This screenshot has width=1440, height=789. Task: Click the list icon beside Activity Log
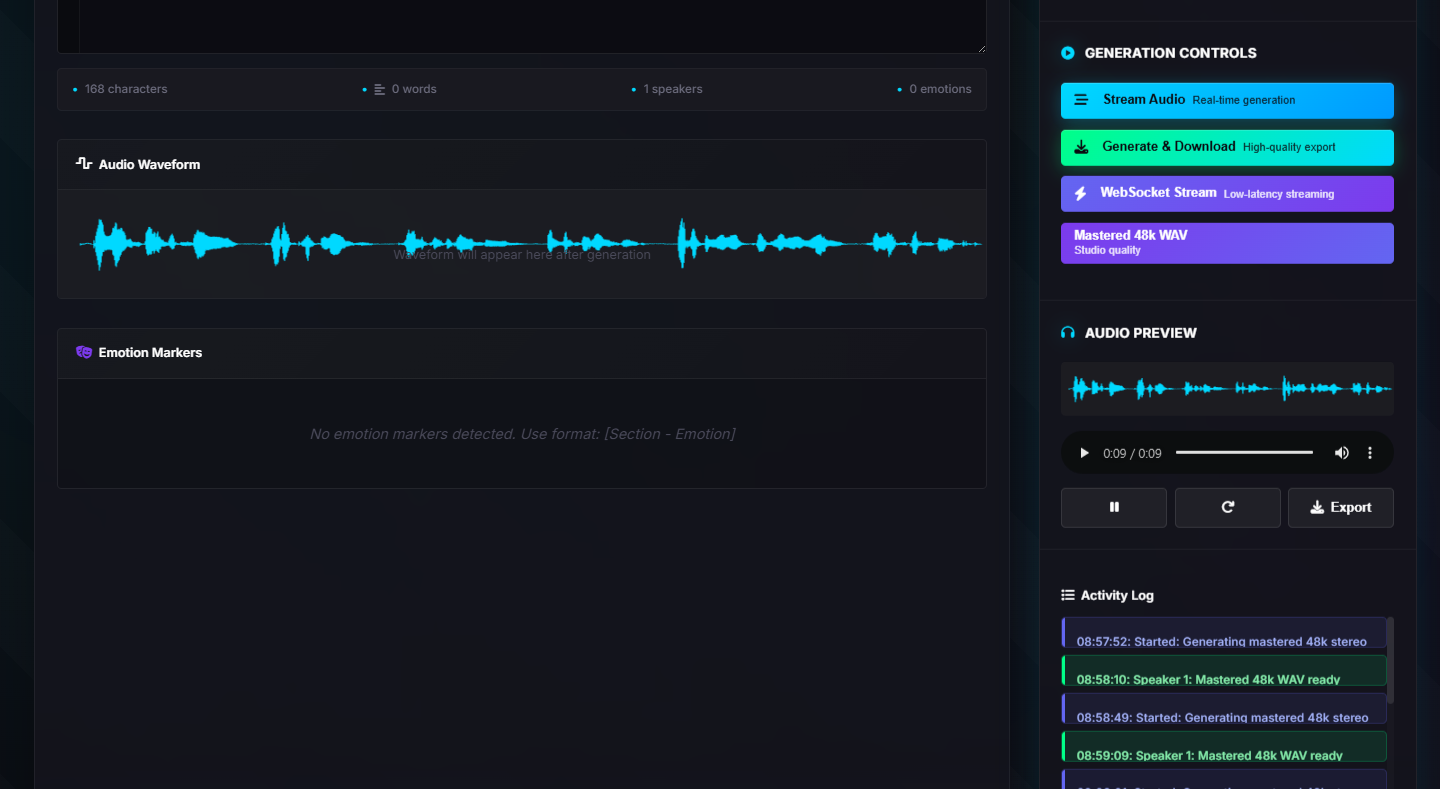point(1066,594)
